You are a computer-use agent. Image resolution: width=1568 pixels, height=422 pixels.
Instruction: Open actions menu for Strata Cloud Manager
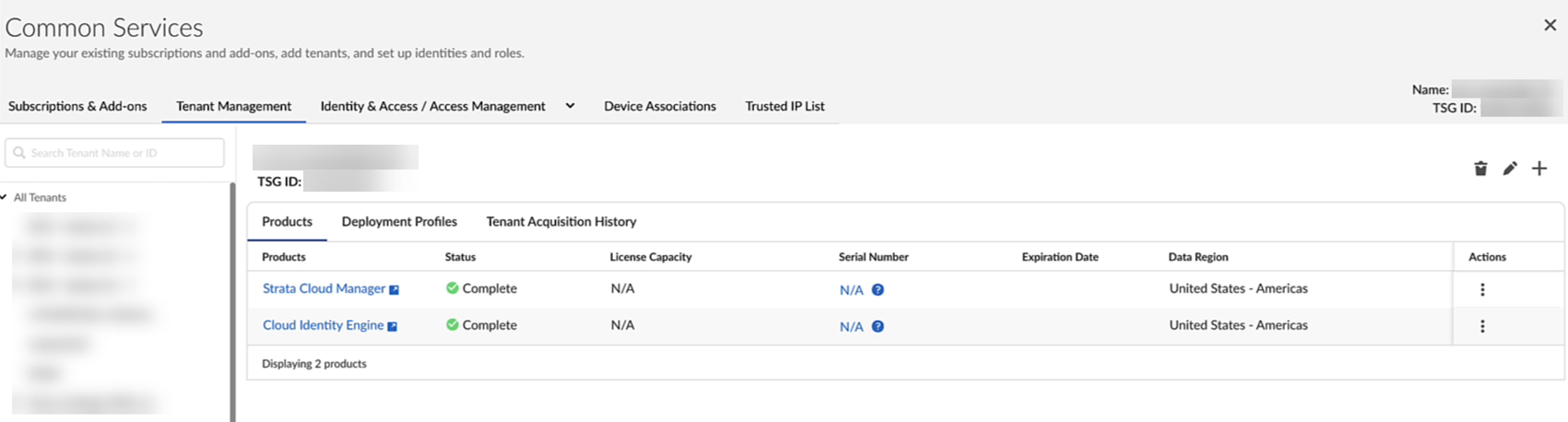pyautogui.click(x=1482, y=289)
